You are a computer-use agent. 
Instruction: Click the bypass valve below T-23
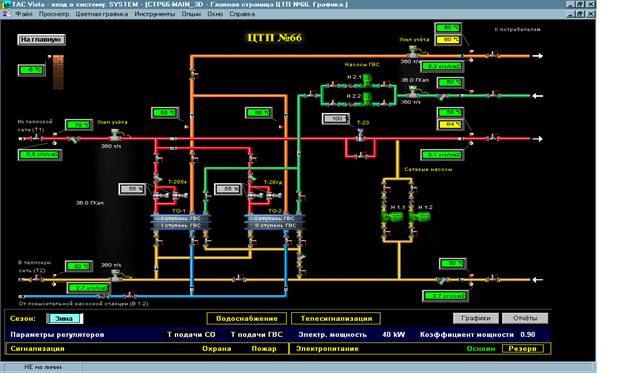(361, 155)
